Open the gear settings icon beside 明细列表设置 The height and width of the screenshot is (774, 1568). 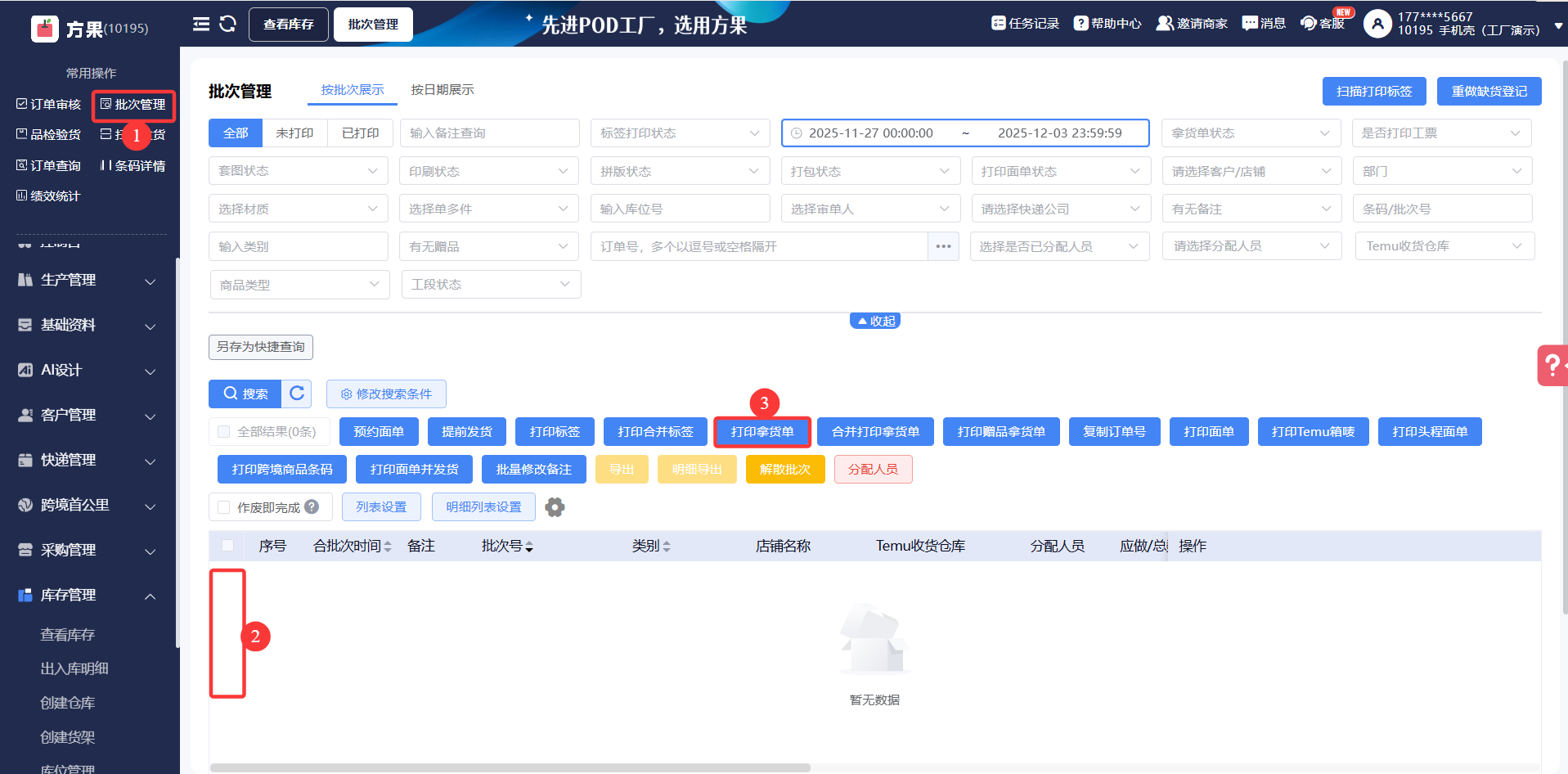[555, 507]
